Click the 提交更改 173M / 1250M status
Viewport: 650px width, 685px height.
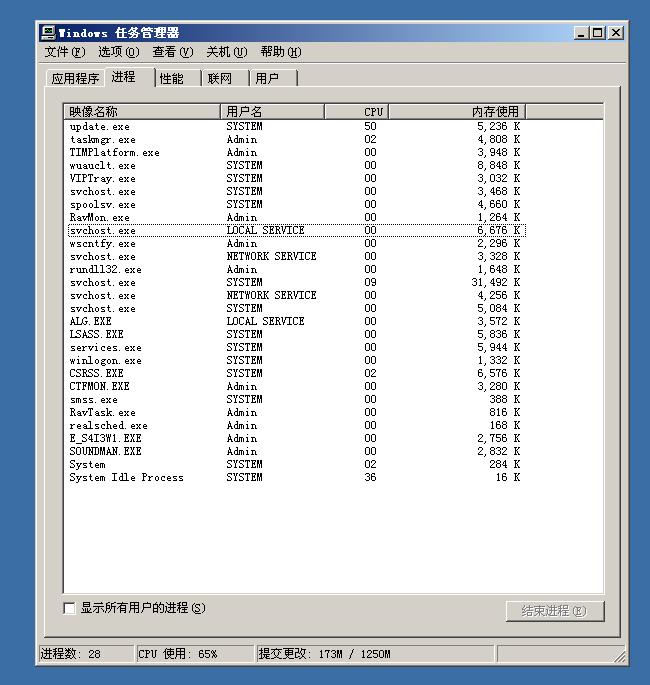pos(376,654)
